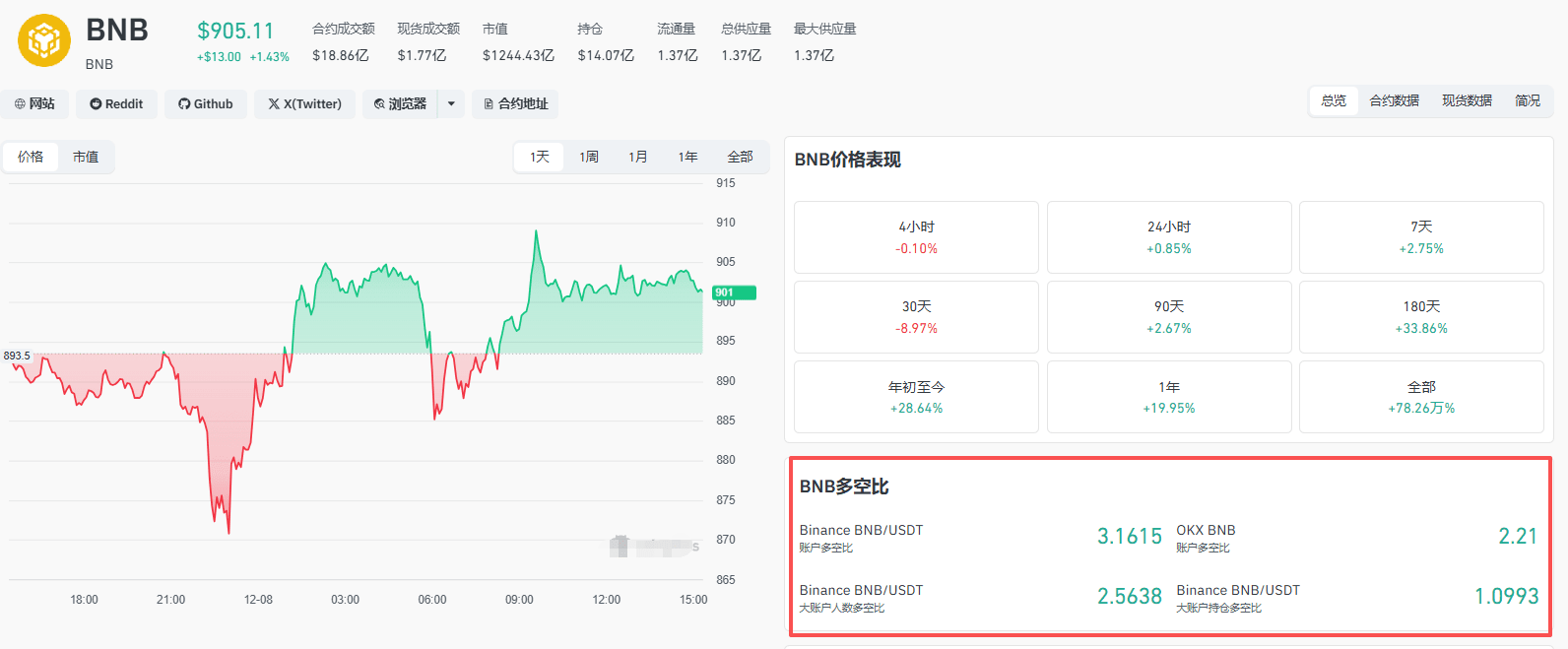Select the 市值 chart toggle

tap(86, 157)
